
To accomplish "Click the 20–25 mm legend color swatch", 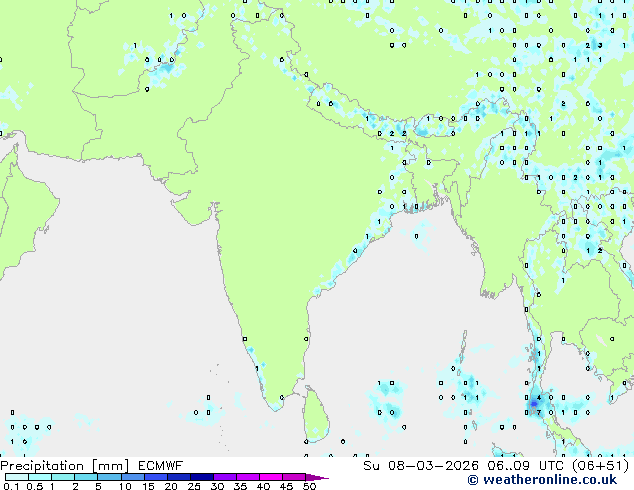I will pos(178,477).
